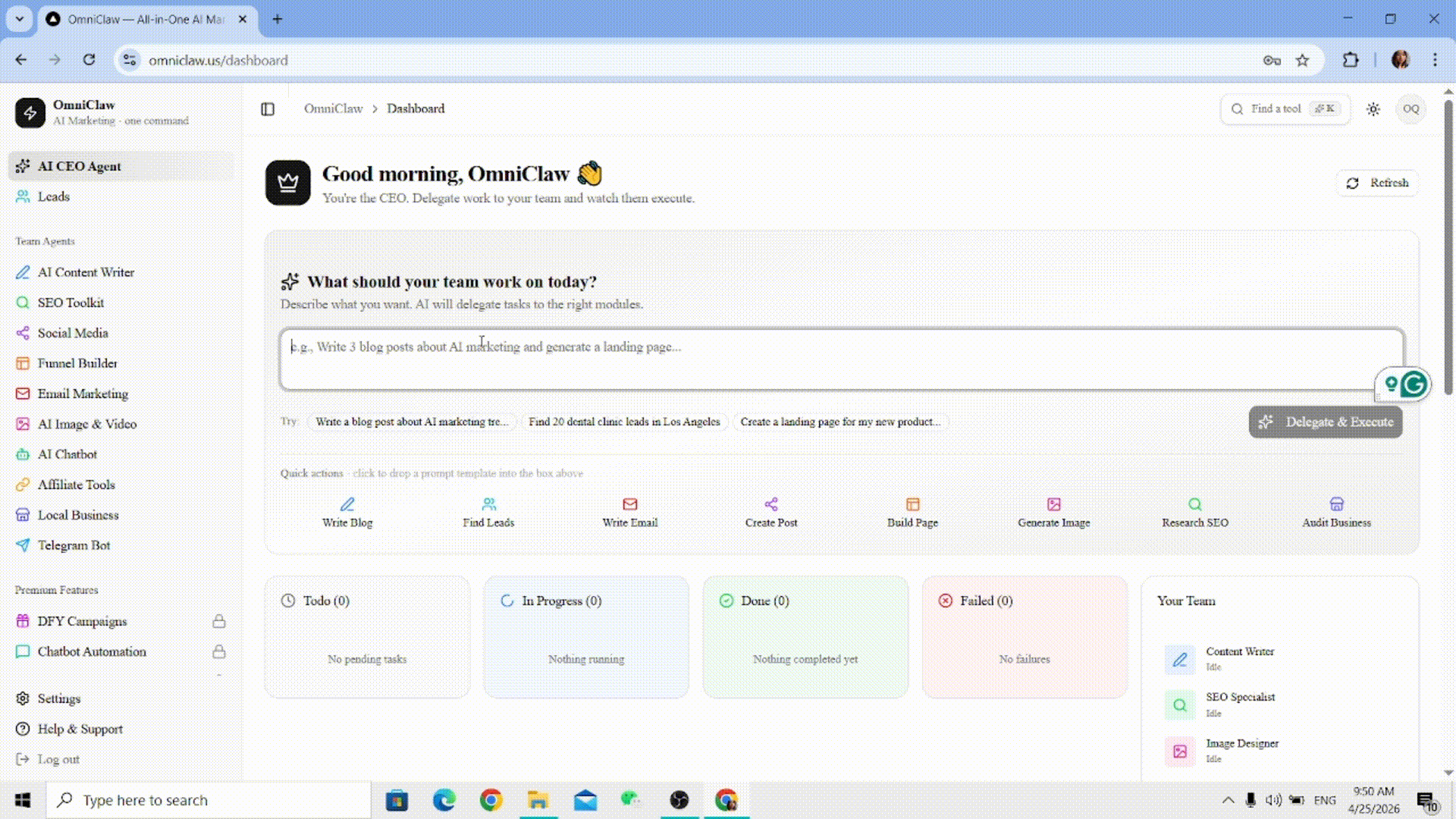
Task: Use the 'Write a blog post about AI marketing' suggestion
Action: [x=412, y=422]
